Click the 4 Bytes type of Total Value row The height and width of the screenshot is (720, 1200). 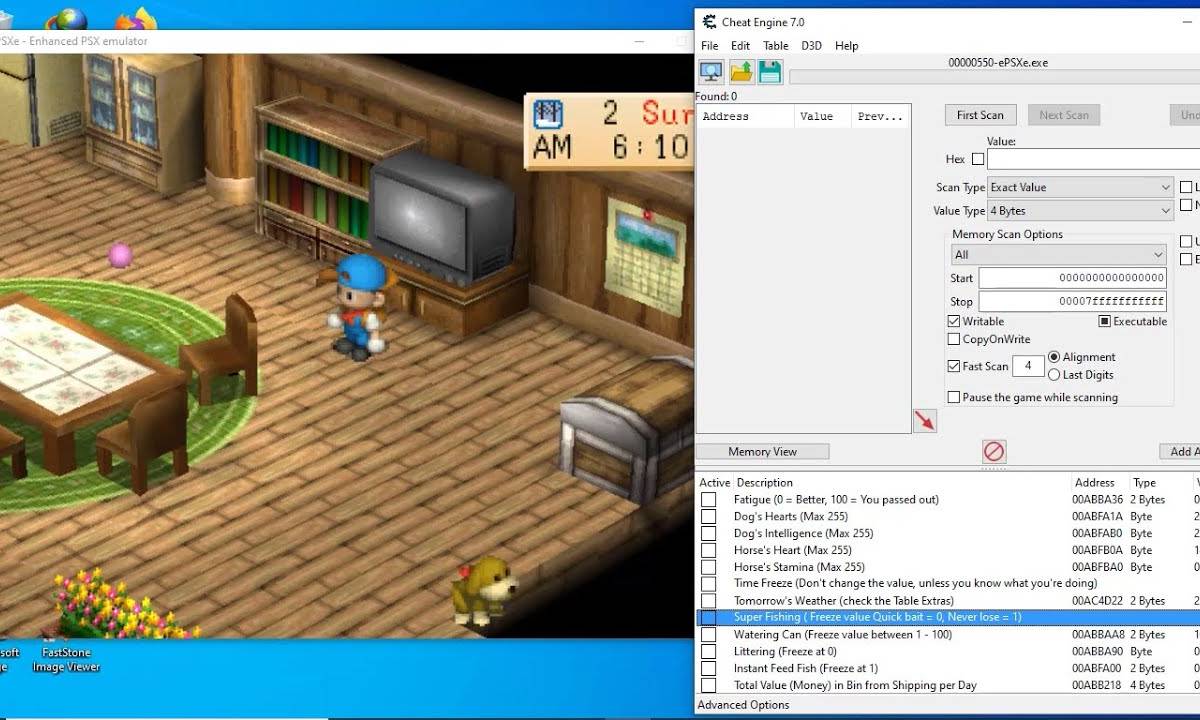1148,685
